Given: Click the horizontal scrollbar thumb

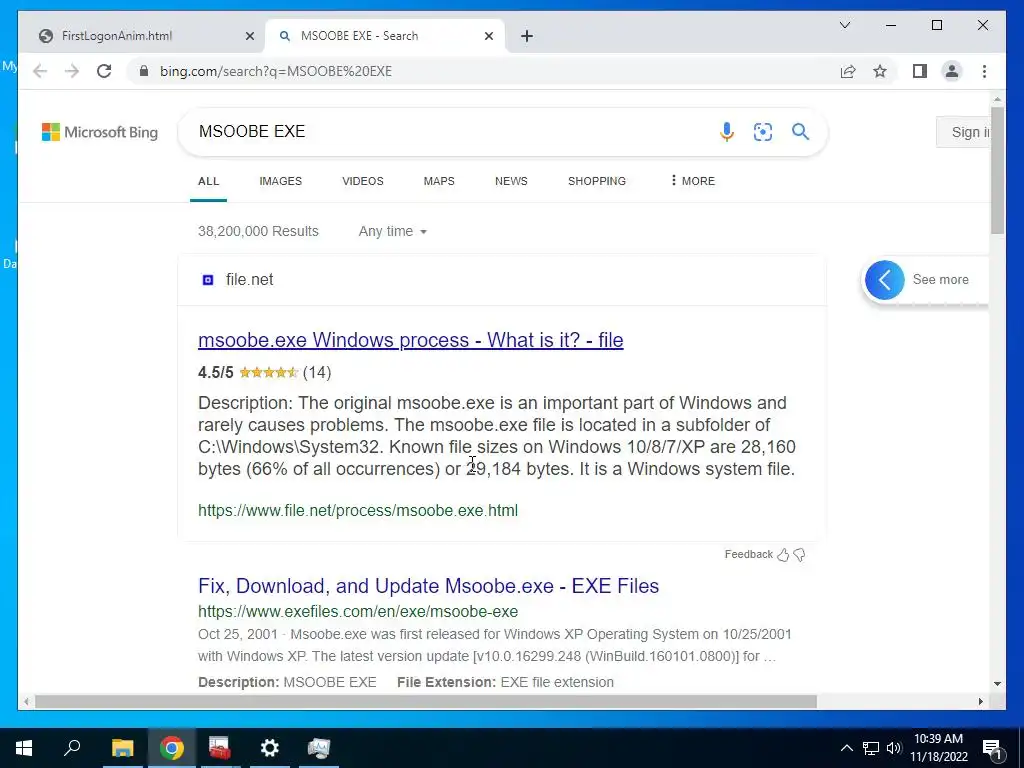Looking at the screenshot, I should 426,701.
